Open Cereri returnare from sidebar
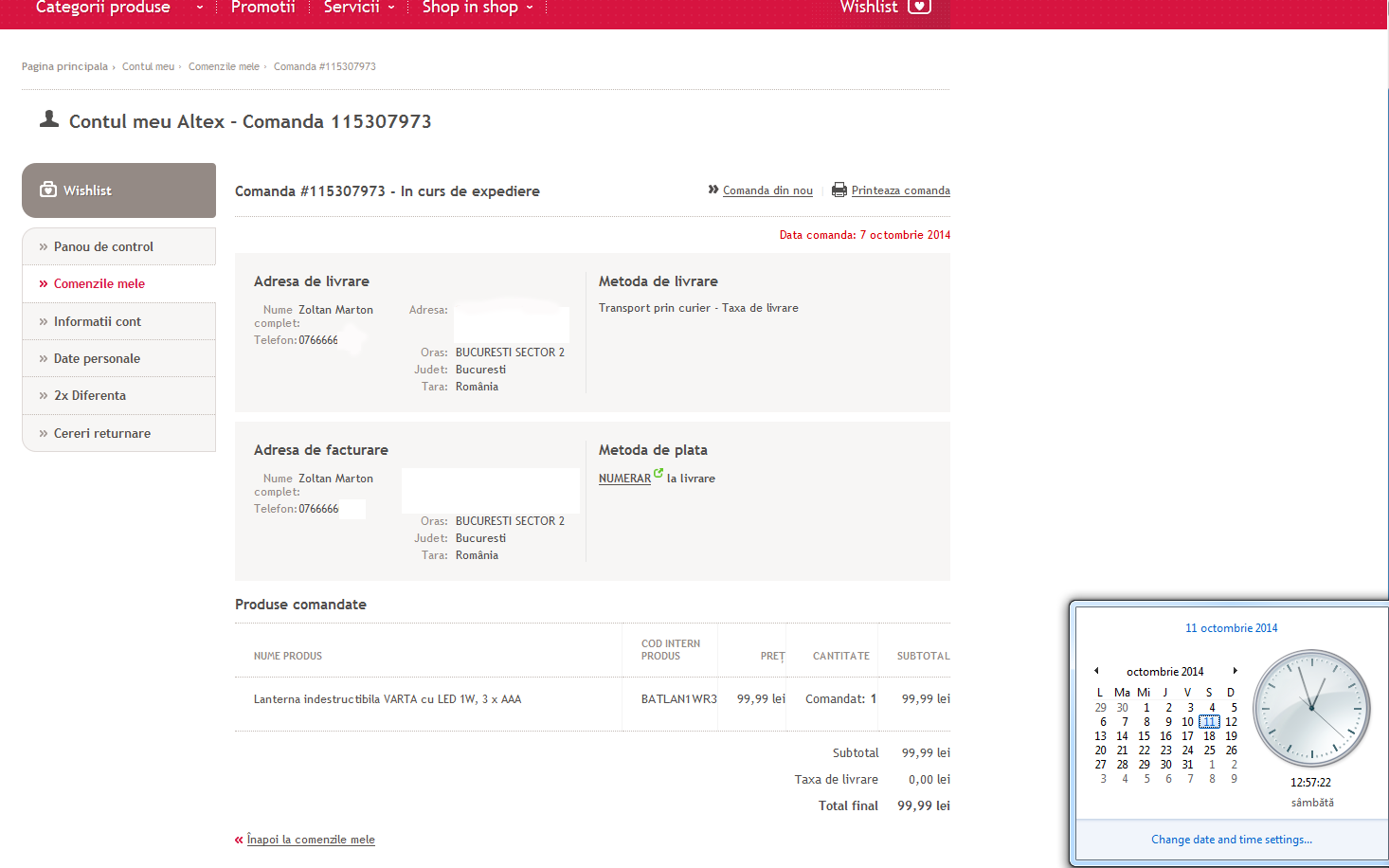The image size is (1389, 868). pos(101,433)
